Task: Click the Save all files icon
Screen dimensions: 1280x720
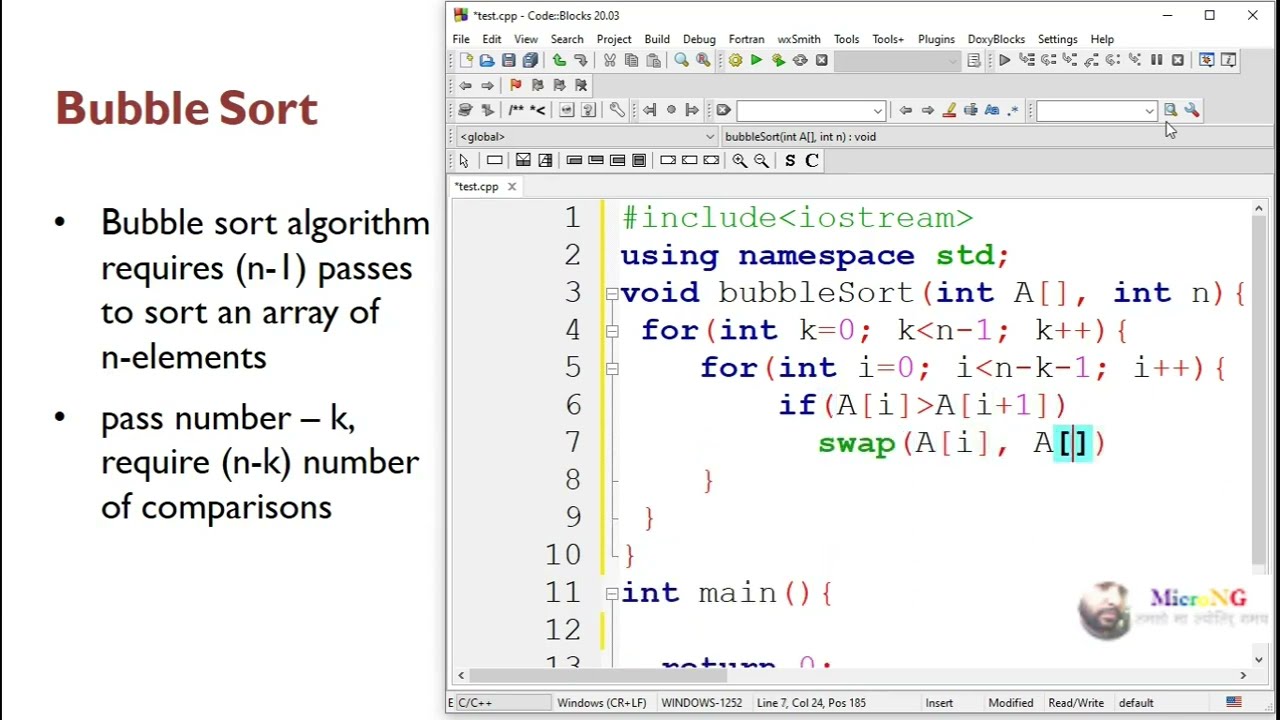Action: [x=530, y=61]
